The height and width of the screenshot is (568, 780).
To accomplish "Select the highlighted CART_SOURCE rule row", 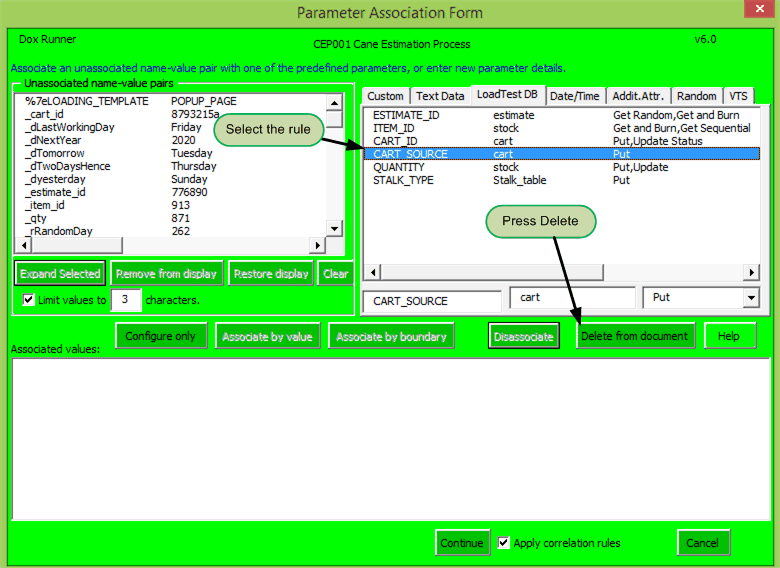I will click(562, 154).
